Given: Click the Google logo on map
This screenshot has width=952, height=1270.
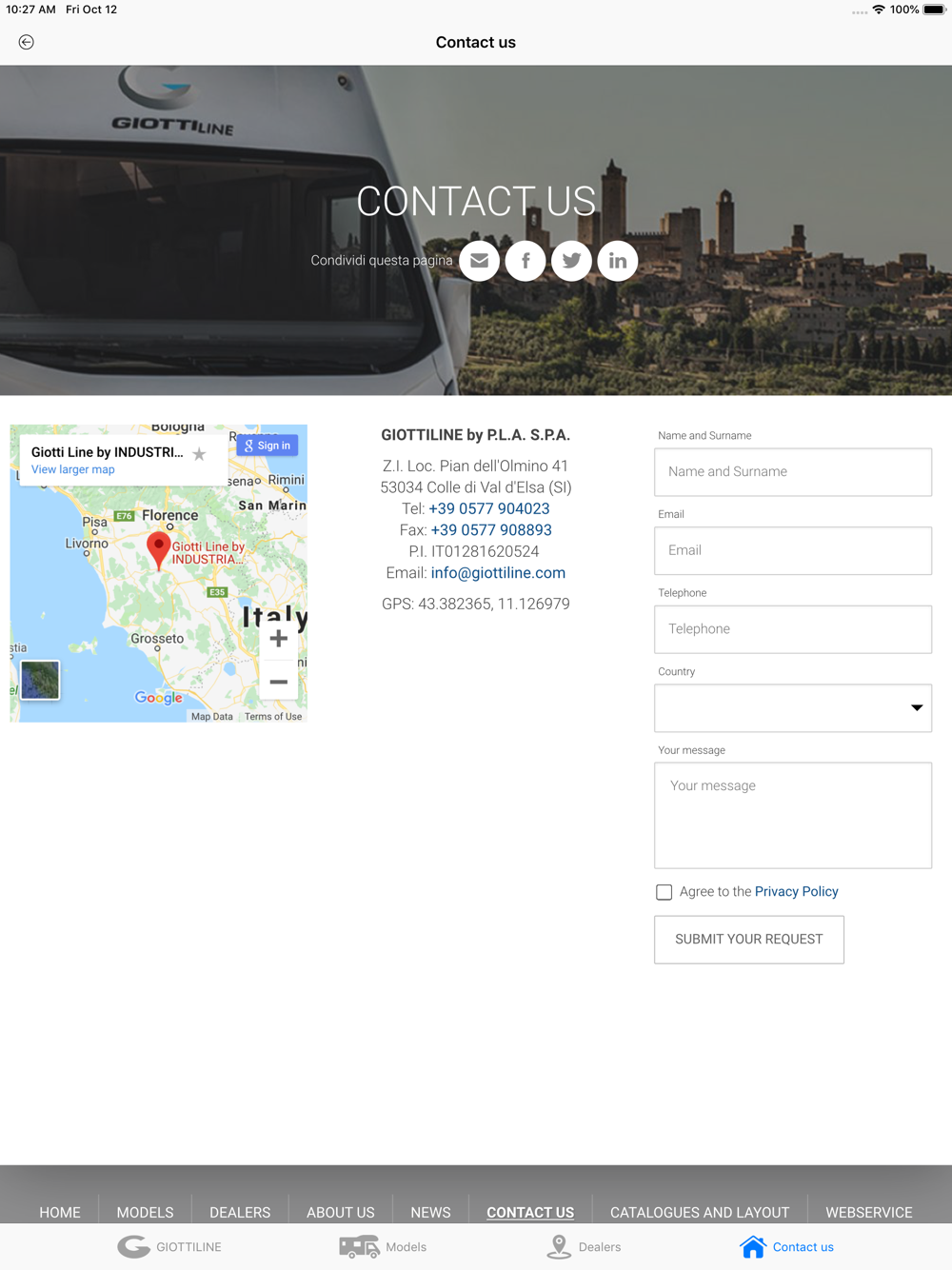Looking at the screenshot, I should [159, 698].
